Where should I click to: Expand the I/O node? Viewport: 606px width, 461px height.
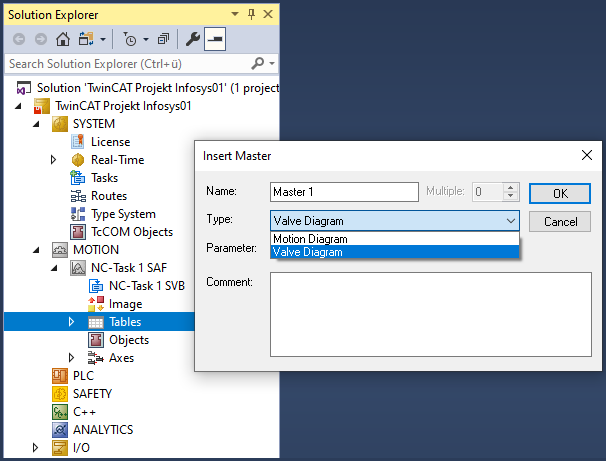pos(35,447)
